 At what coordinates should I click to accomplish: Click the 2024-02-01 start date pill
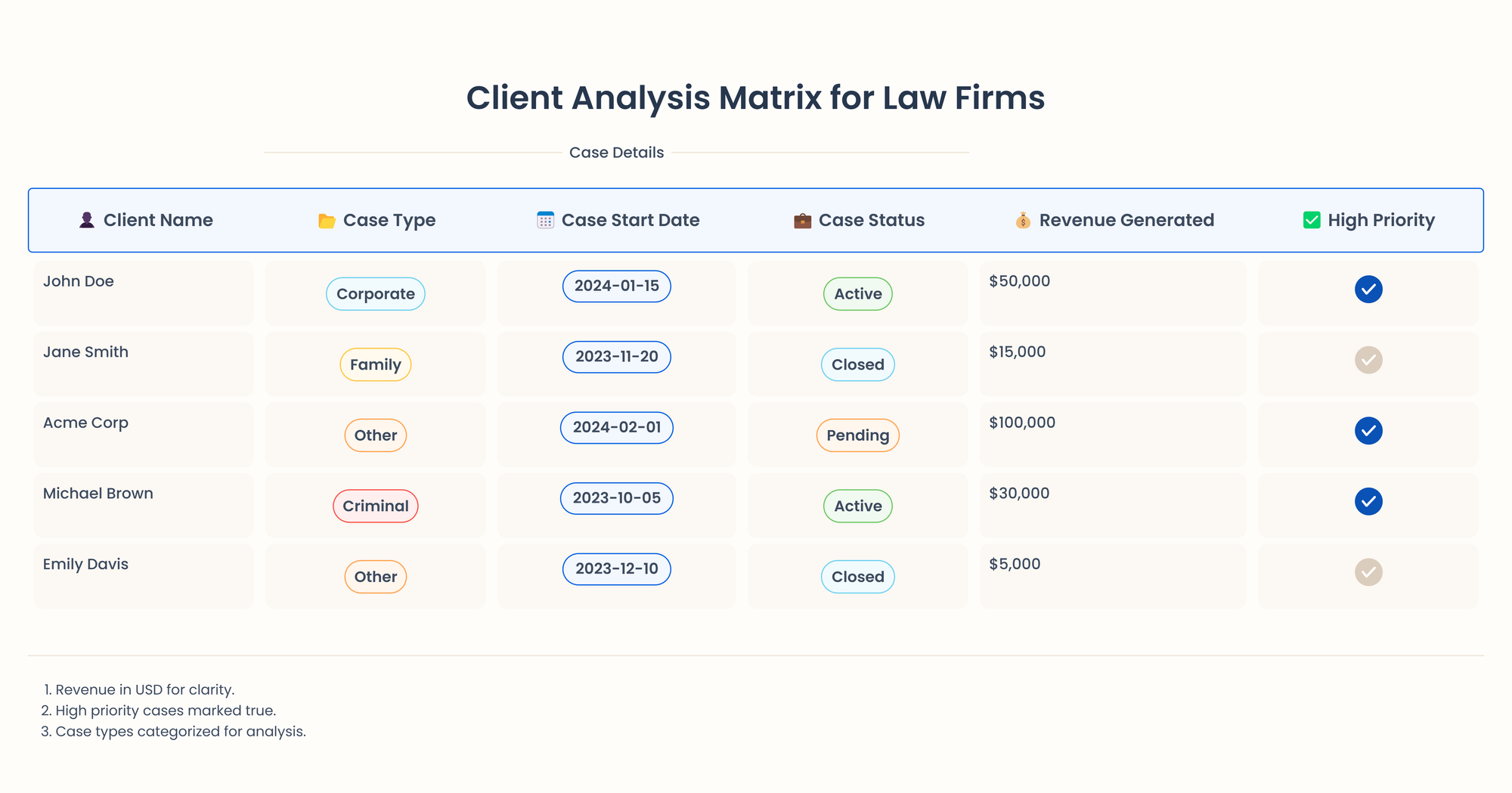[x=617, y=427]
